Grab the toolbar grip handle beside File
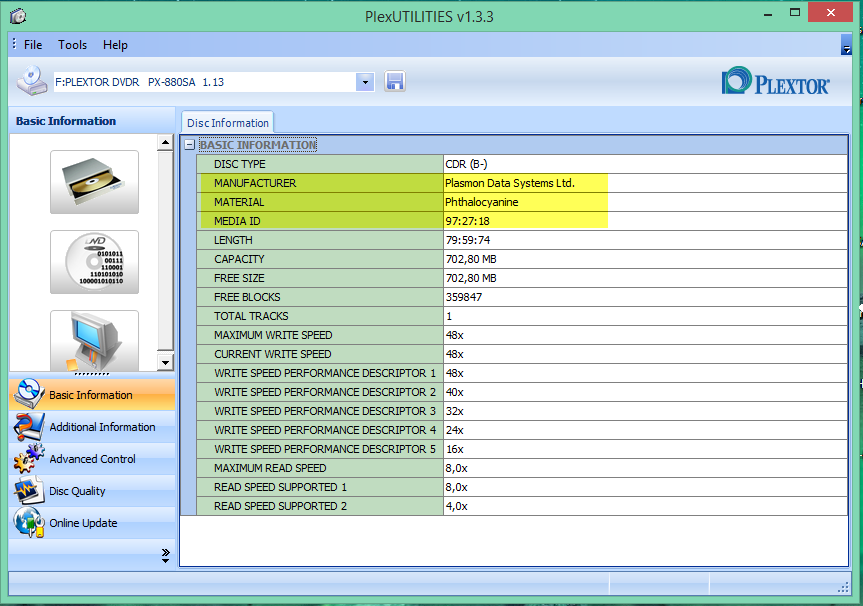The height and width of the screenshot is (606, 863). tap(14, 43)
